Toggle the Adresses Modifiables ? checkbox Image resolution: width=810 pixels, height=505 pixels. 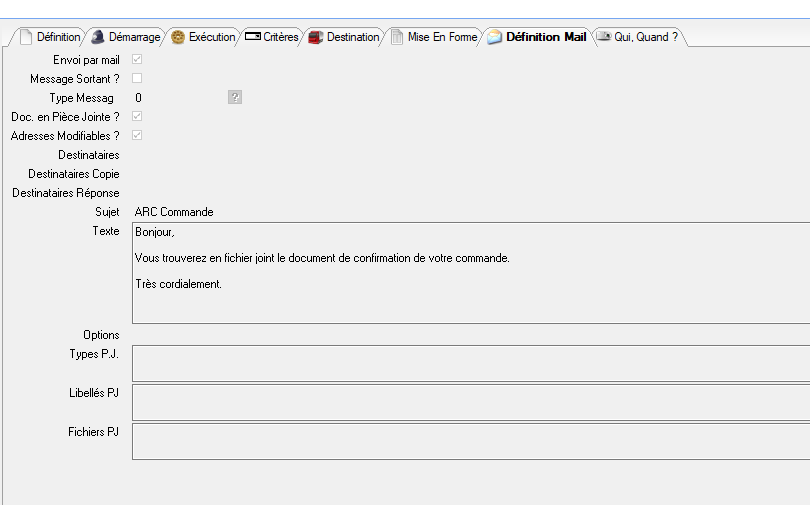[x=137, y=135]
